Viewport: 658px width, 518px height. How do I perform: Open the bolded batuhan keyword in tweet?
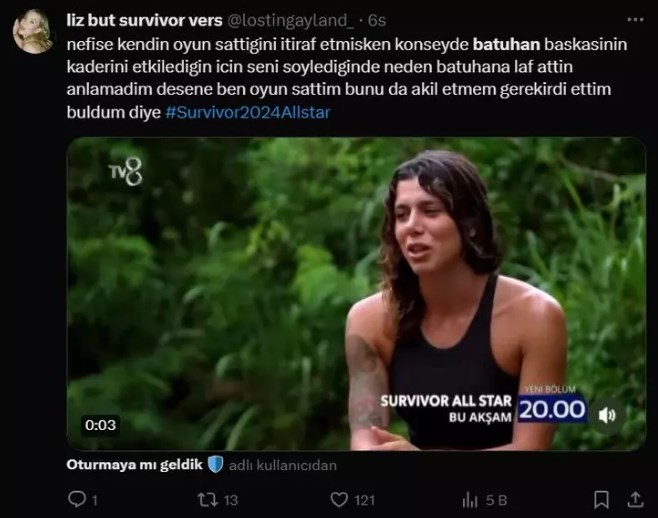[506, 44]
